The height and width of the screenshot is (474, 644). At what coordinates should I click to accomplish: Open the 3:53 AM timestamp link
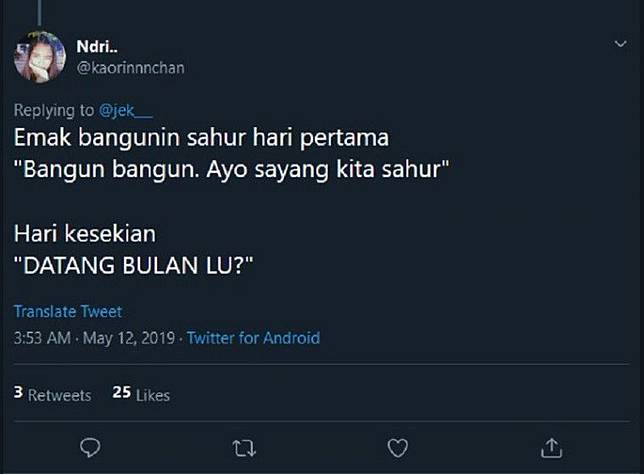pos(42,338)
